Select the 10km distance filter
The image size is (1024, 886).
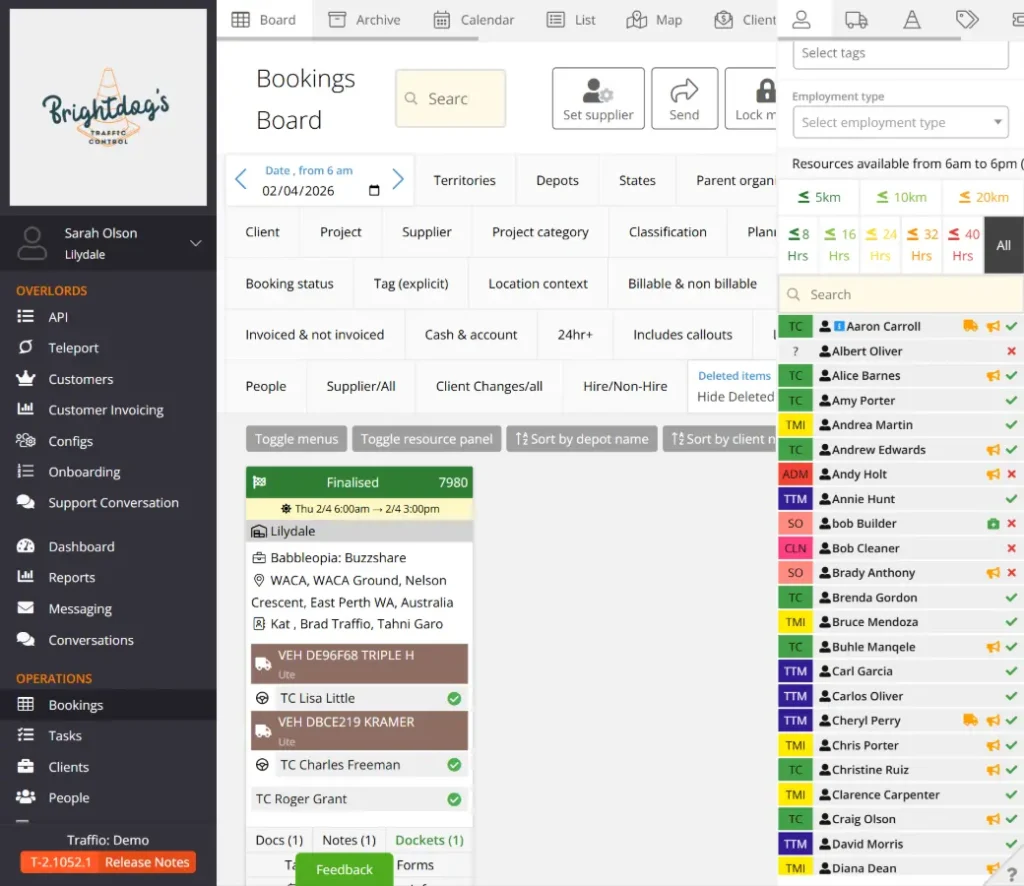tap(899, 197)
